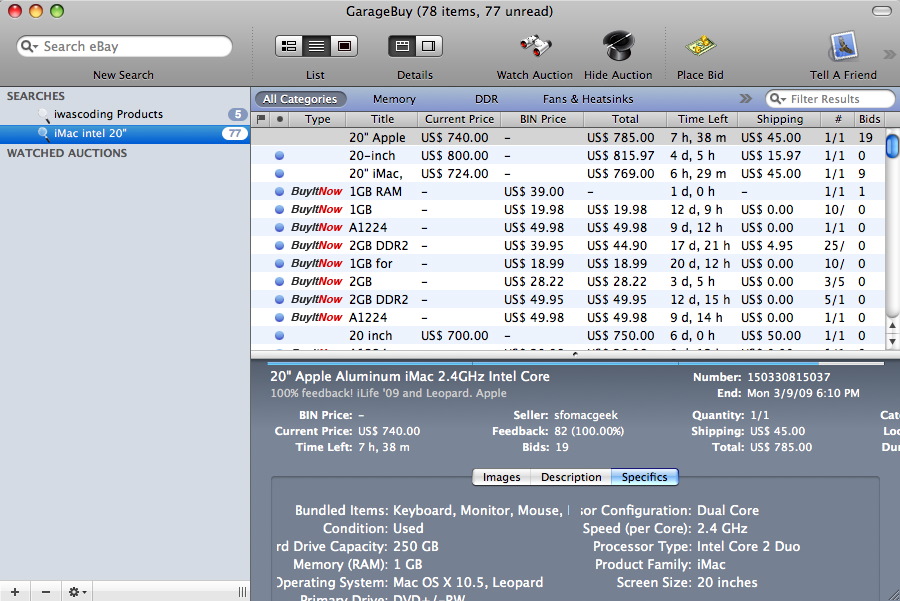Screen dimensions: 900x601
Task: Click BuyItNow badge on the 1GB for row
Action: tap(316, 263)
